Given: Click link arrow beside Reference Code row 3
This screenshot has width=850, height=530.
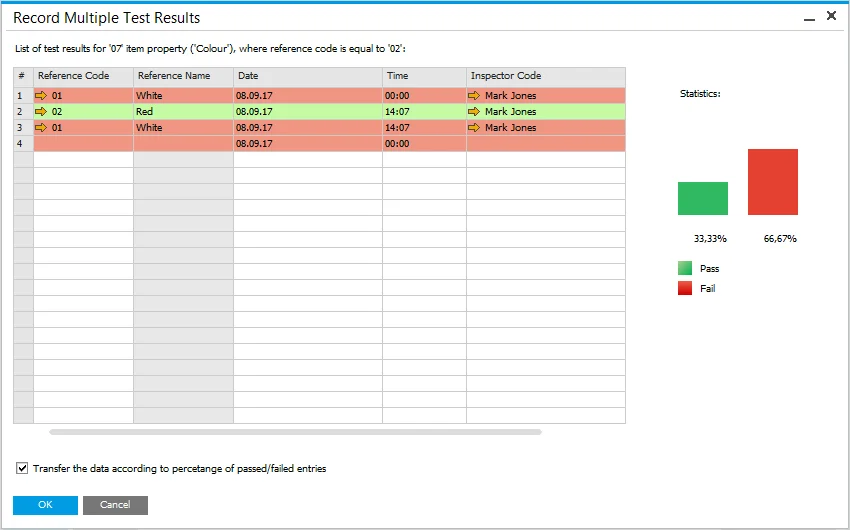Looking at the screenshot, I should pyautogui.click(x=41, y=128).
